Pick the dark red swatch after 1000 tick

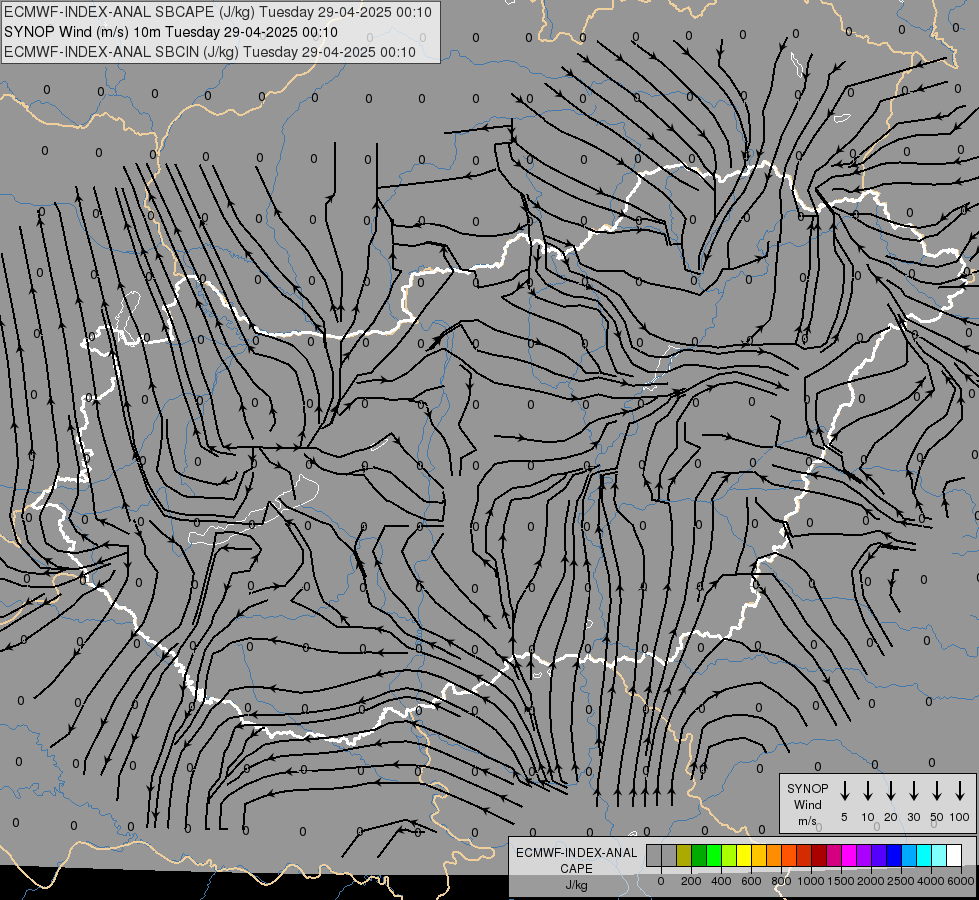(x=819, y=855)
